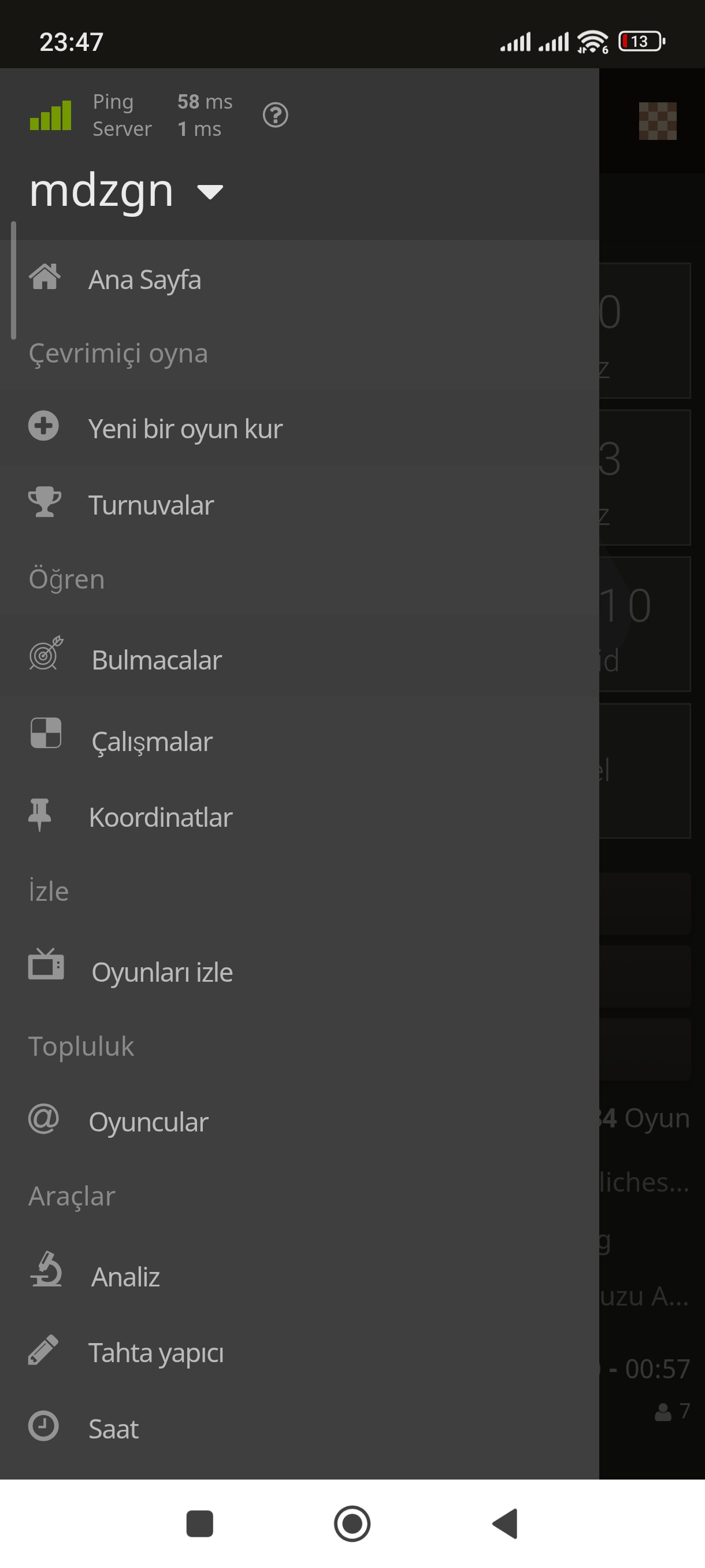This screenshot has width=705, height=1568.
Task: Tap the microscope icon for Analiz
Action: [46, 1269]
